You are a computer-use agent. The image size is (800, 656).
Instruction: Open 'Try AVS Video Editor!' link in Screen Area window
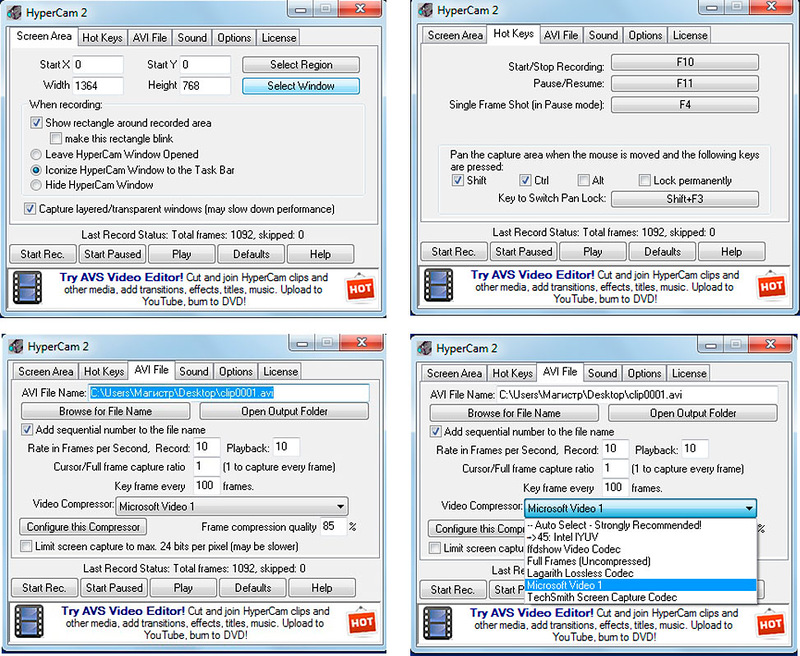tap(121, 277)
